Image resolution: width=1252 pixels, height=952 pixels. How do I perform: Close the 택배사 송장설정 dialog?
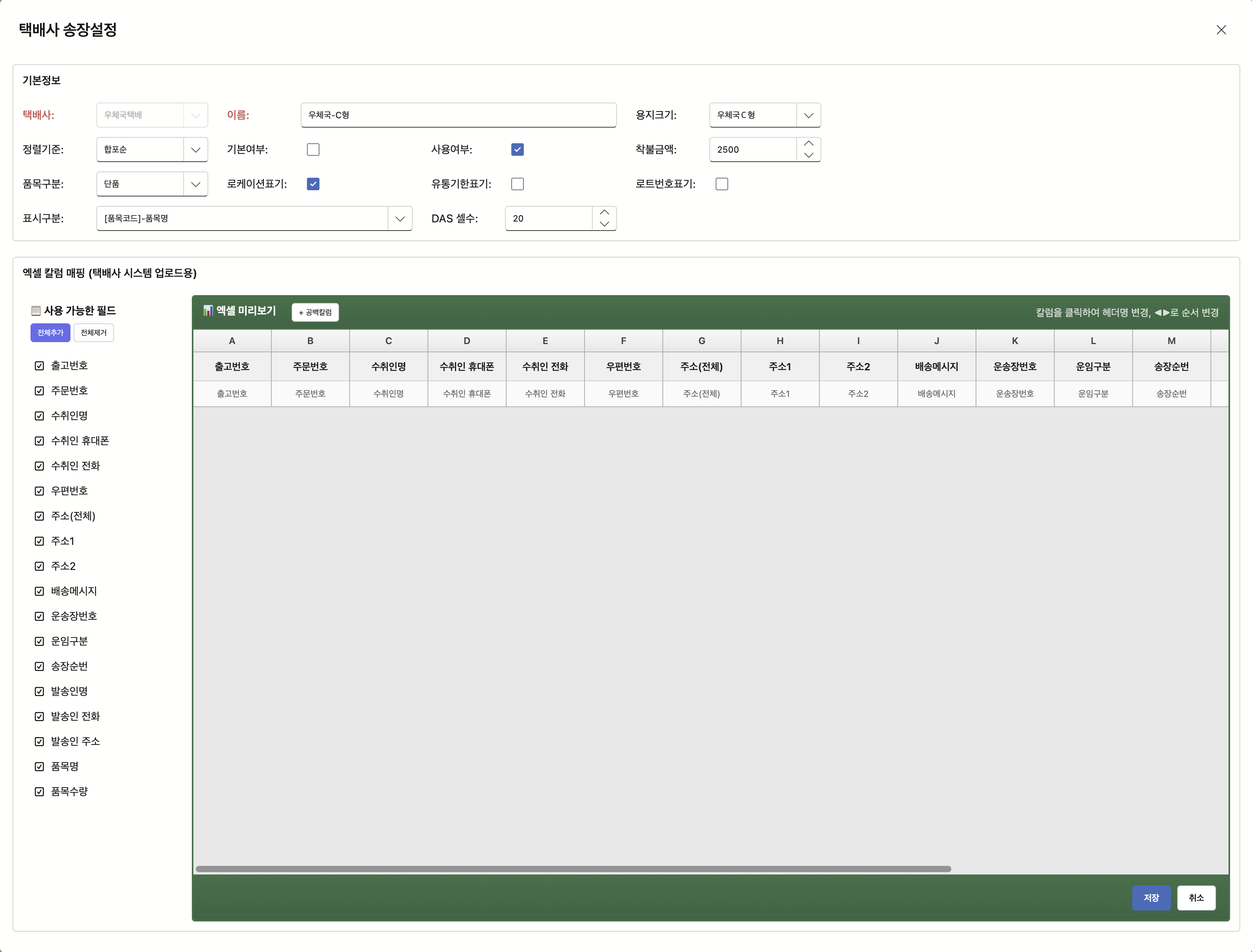point(1221,30)
